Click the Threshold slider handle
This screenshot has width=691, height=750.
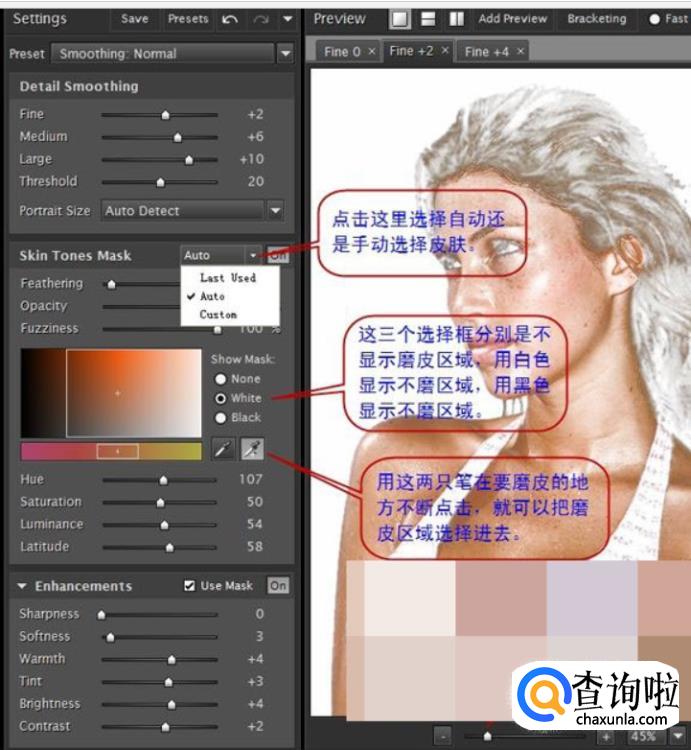coord(161,182)
